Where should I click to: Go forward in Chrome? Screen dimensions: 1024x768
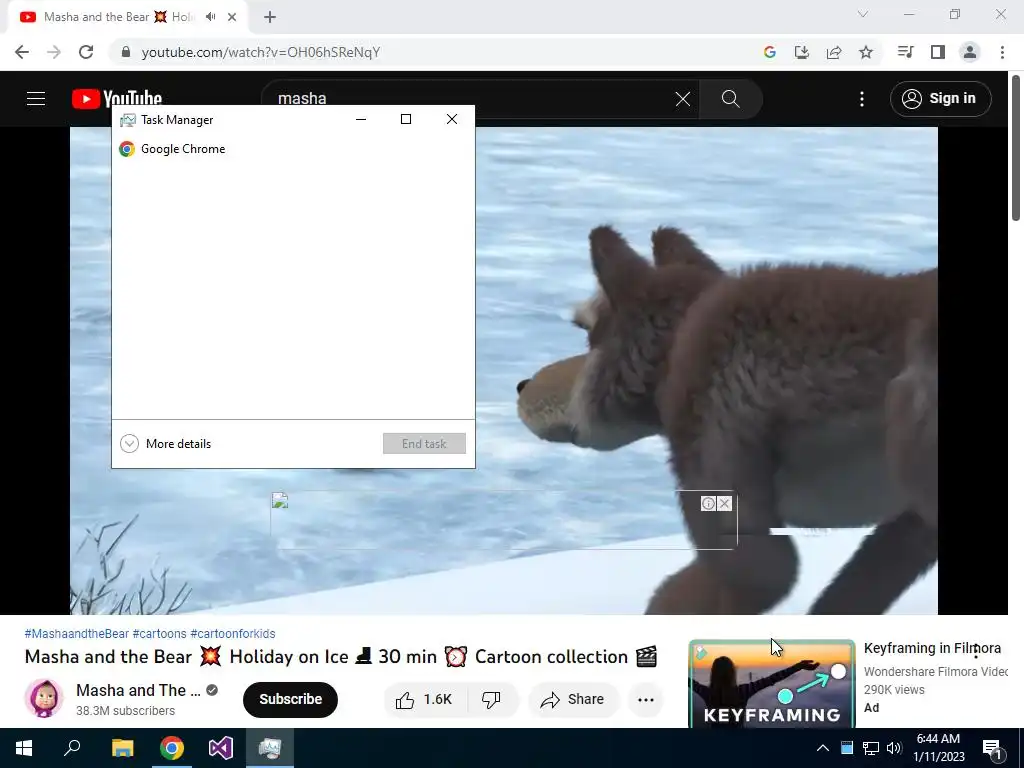[x=54, y=52]
